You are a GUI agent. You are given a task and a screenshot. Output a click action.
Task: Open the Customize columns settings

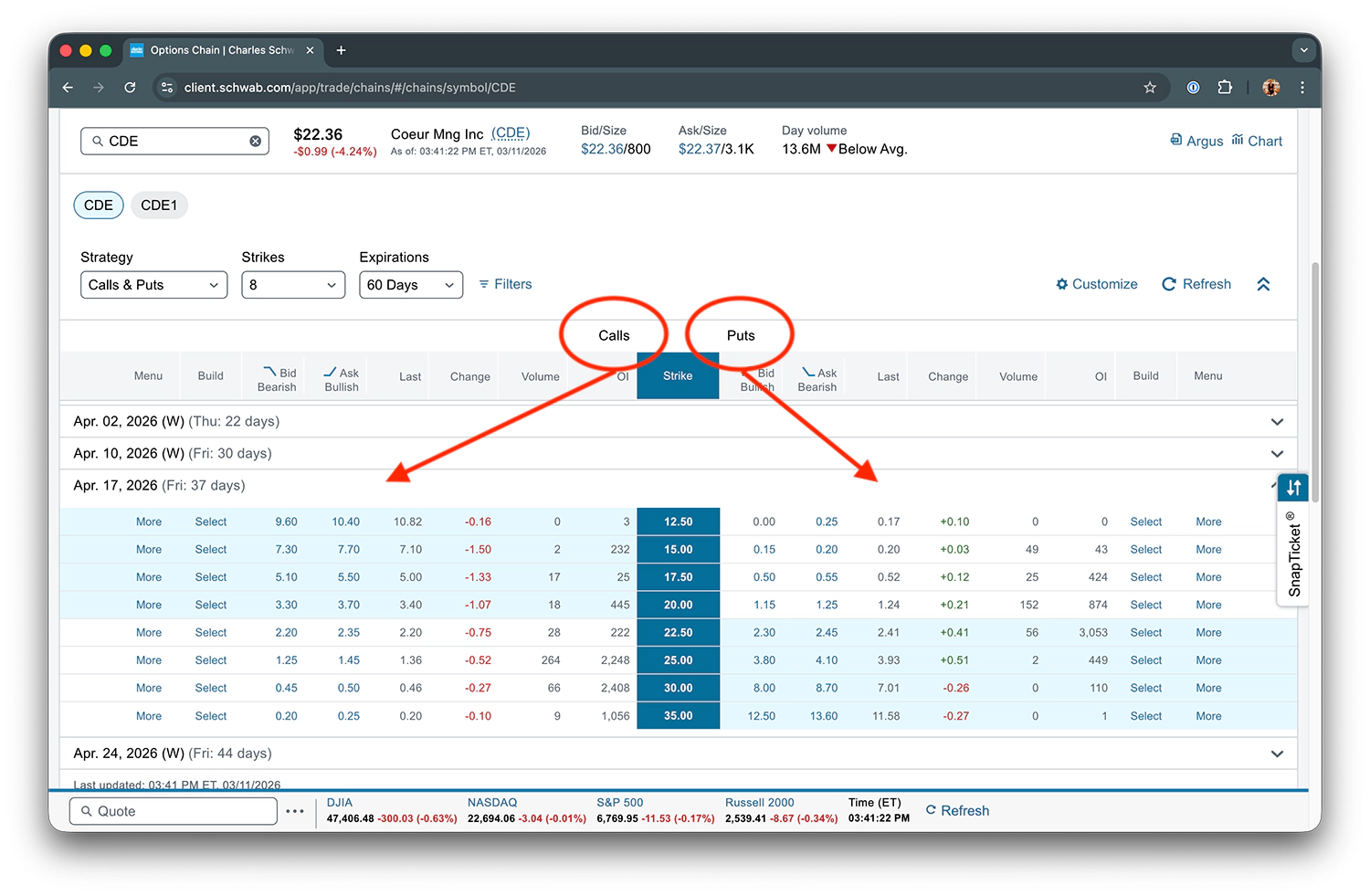point(1097,284)
